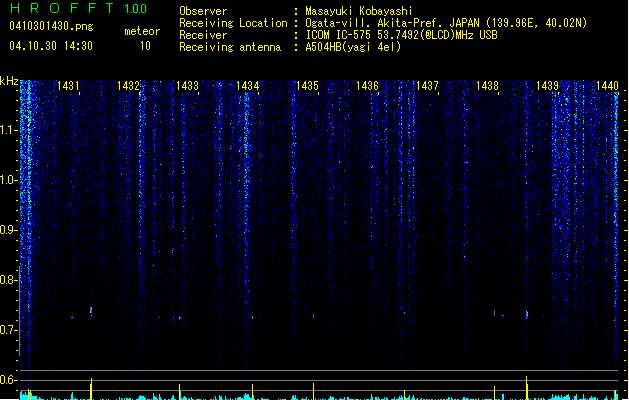Screen dimensions: 629x400
Task: Click the 1.0 kHz frequency axis label
Action: coord(9,180)
